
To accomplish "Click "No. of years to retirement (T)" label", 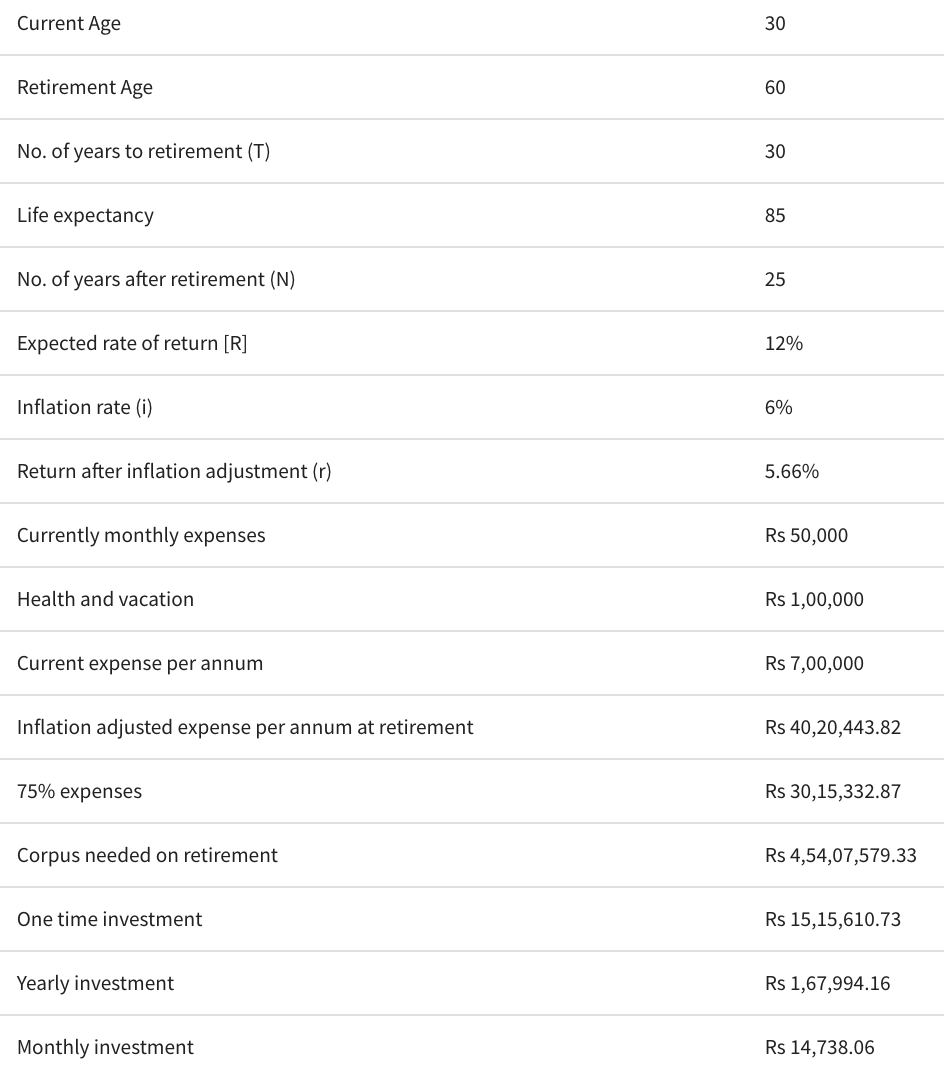I will point(143,152).
